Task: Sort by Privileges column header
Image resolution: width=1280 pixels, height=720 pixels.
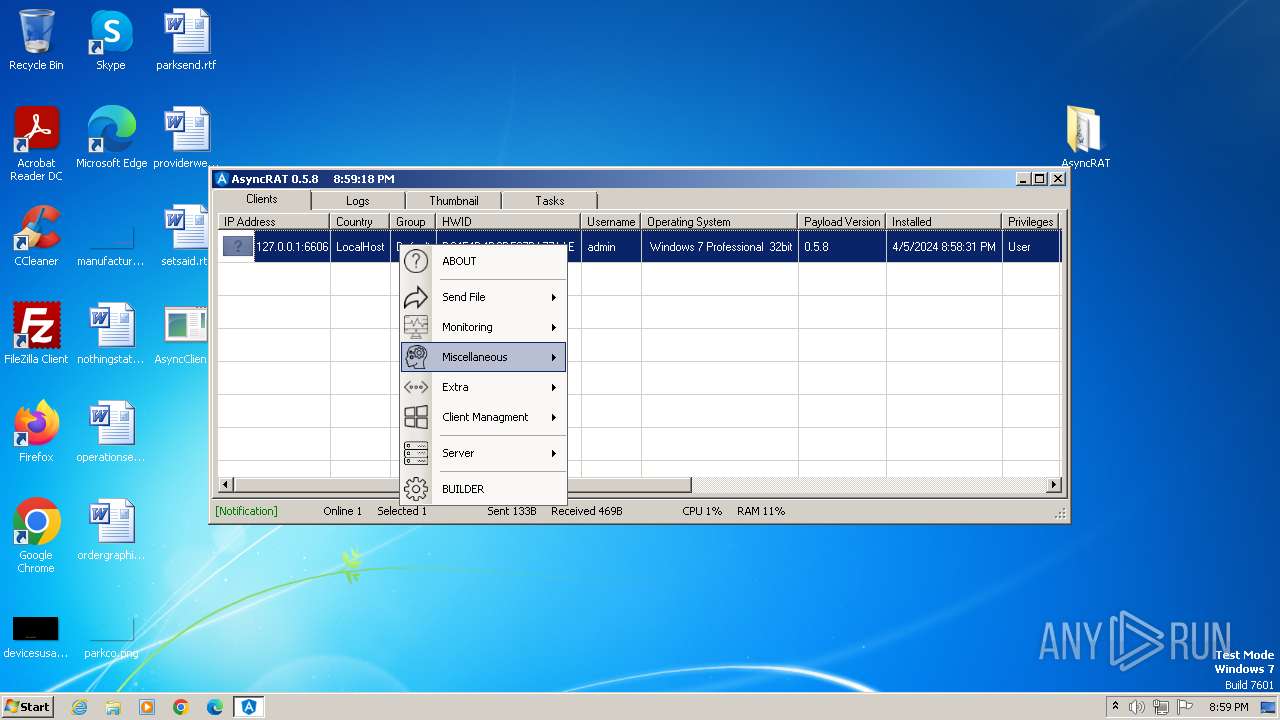Action: 1031,222
